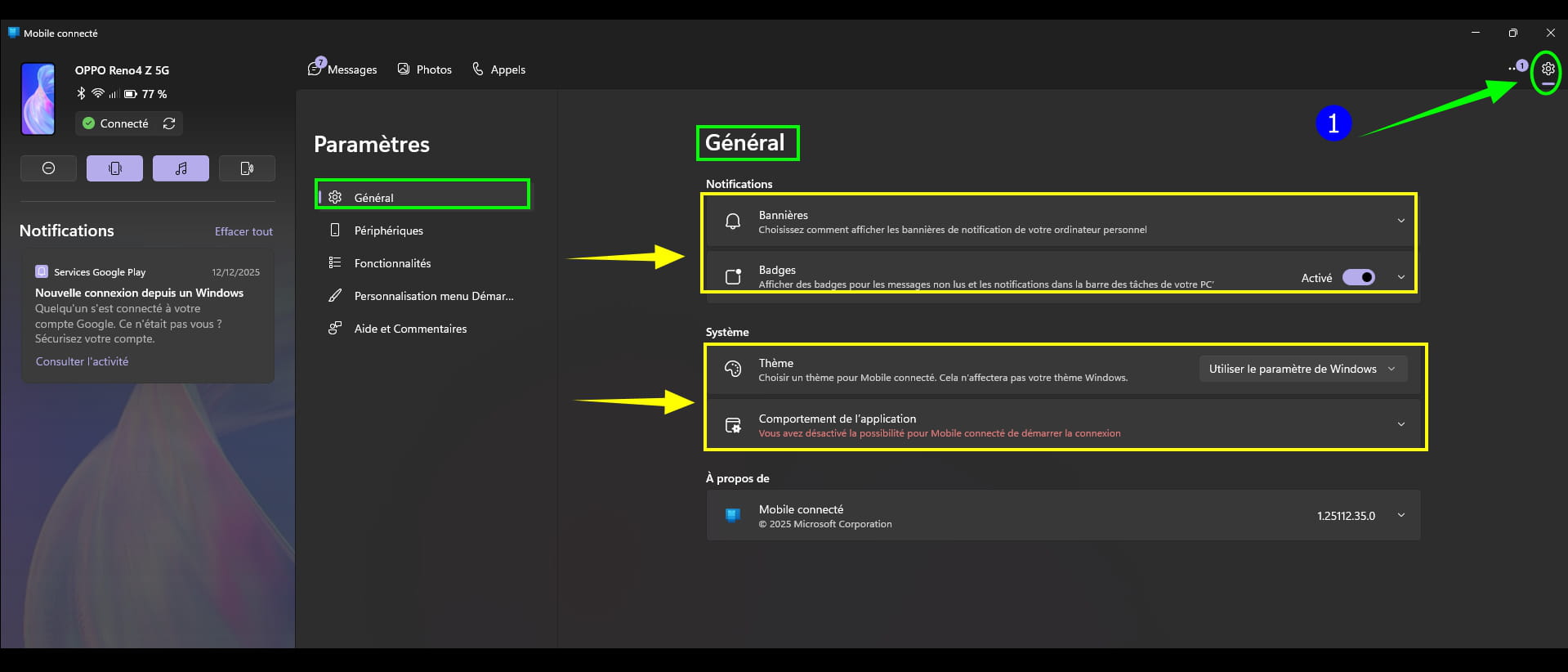
Task: Click the OPPO Reno4 phone thumbnail
Action: [38, 99]
